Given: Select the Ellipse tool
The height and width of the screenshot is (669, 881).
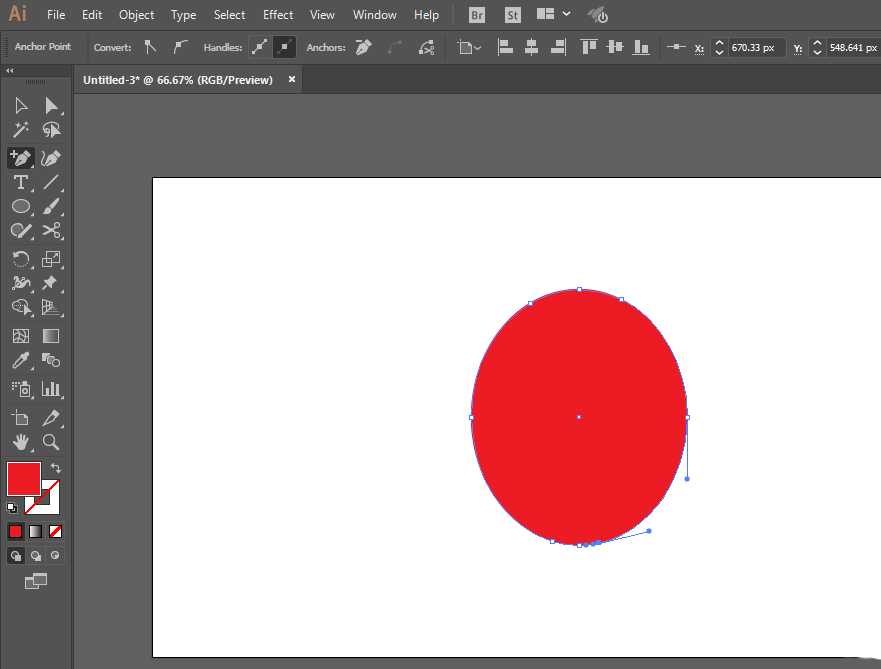Looking at the screenshot, I should coord(20,206).
